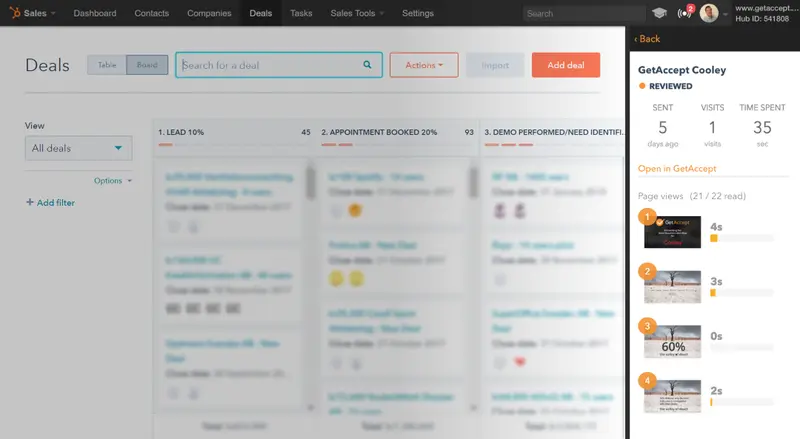This screenshot has width=800, height=439.
Task: Click the Page views (21 / 22 read) label
Action: [x=692, y=196]
